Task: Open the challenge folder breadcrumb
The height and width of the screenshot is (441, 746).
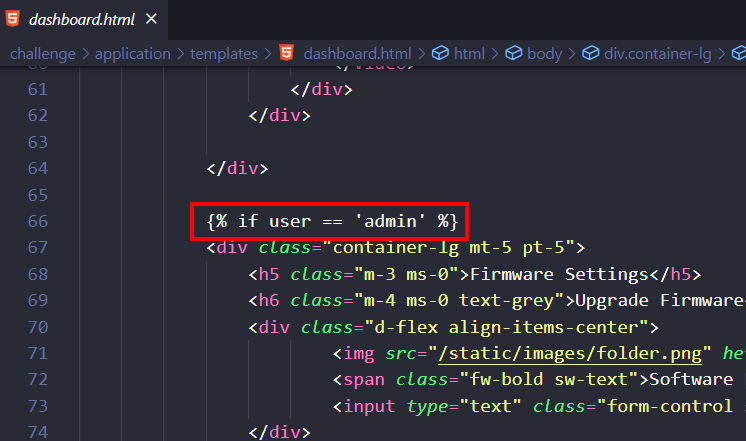Action: click(44, 54)
